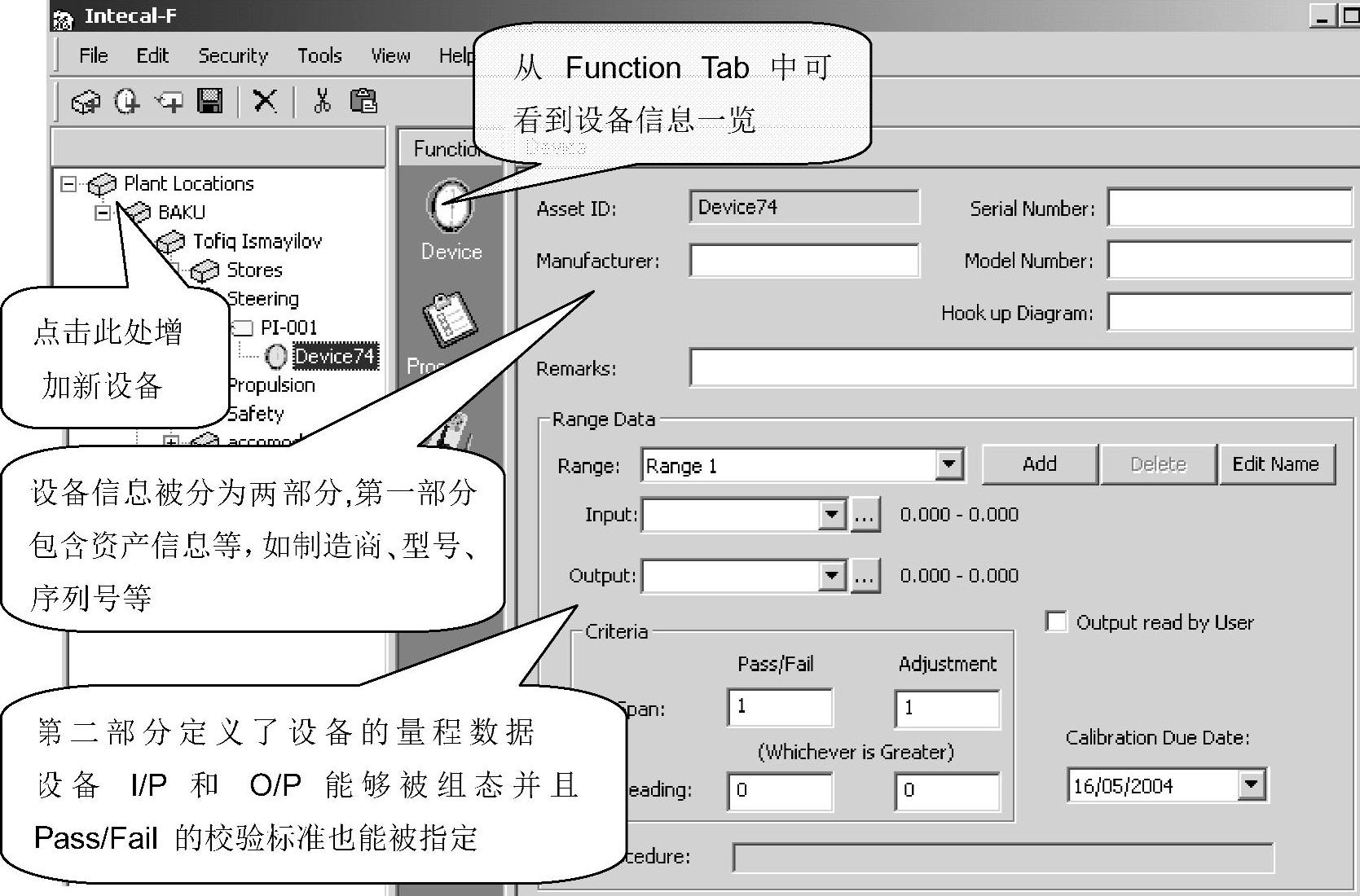Open the Output units dropdown
The image size is (1360, 896).
click(831, 576)
